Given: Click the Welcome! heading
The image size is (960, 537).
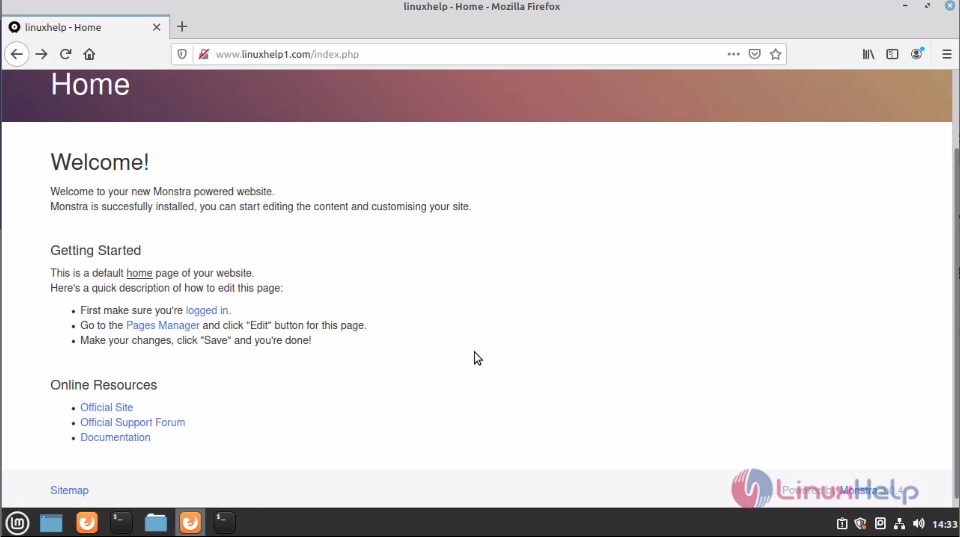Looking at the screenshot, I should tap(100, 162).
